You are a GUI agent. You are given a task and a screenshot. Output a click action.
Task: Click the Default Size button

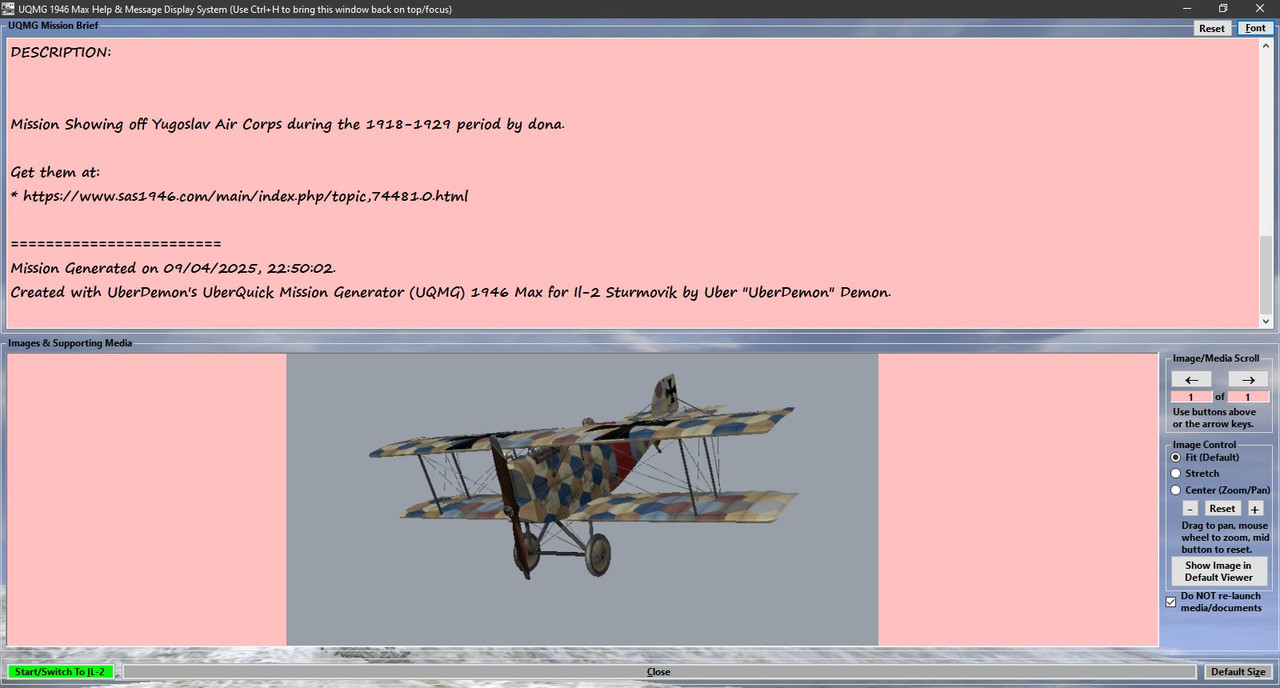1239,672
